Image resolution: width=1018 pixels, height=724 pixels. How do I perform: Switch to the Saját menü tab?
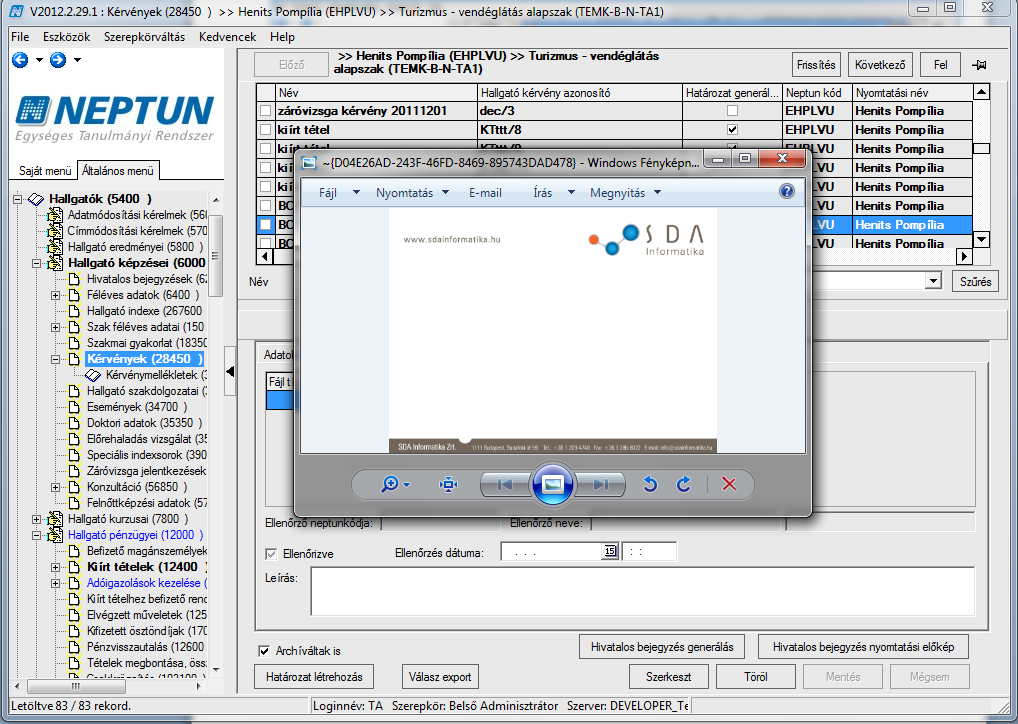coord(45,171)
